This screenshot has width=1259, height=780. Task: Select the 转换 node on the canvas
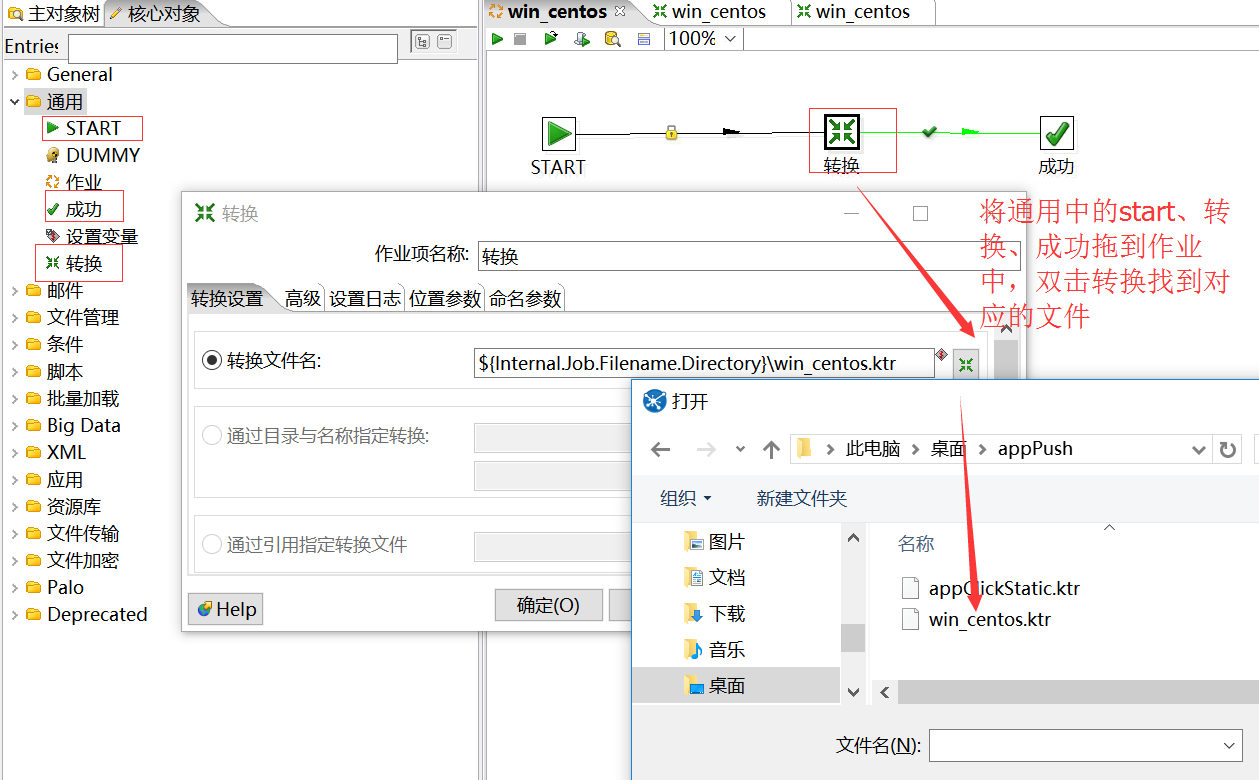click(x=842, y=132)
